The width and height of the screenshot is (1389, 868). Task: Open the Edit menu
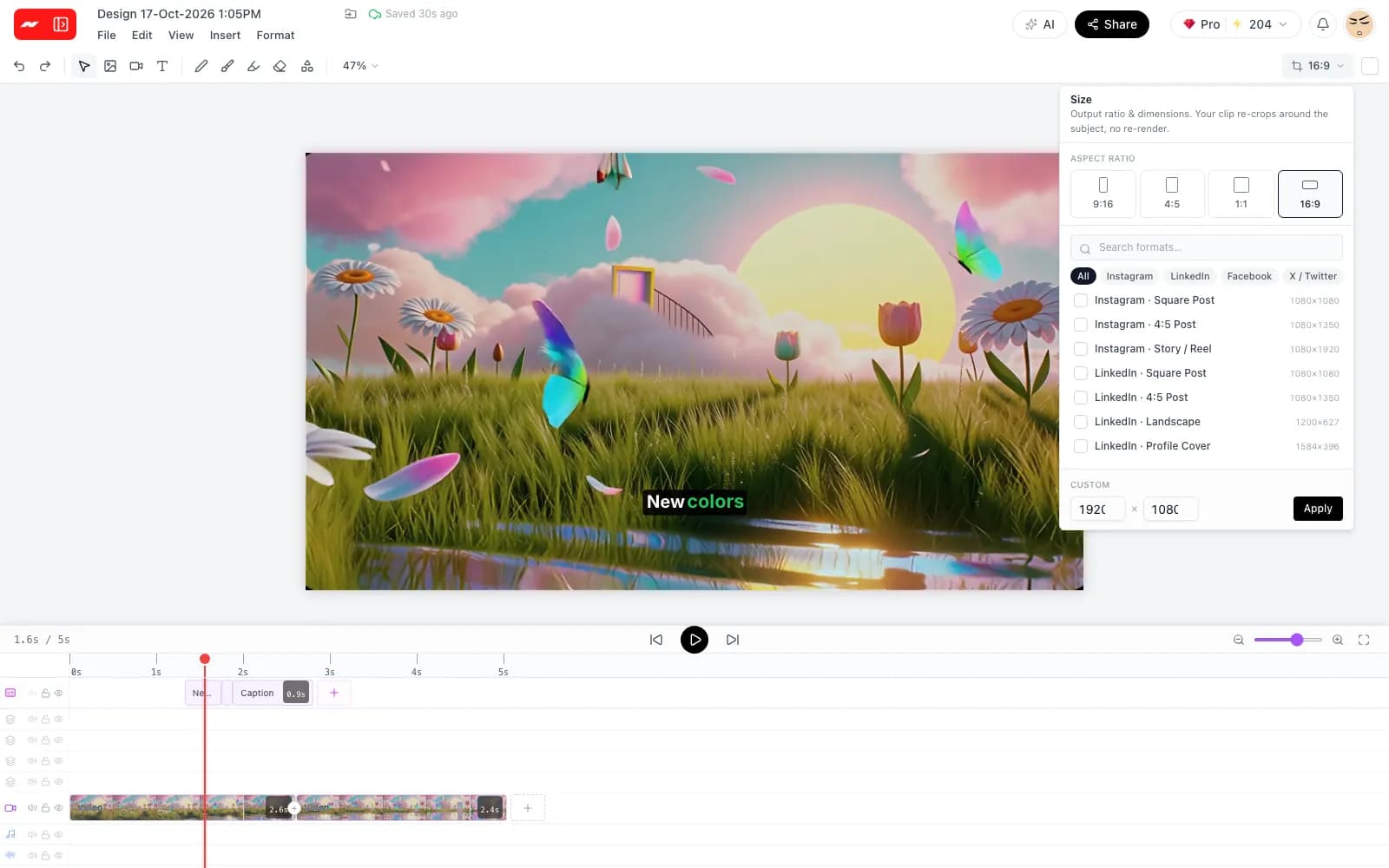click(x=142, y=36)
